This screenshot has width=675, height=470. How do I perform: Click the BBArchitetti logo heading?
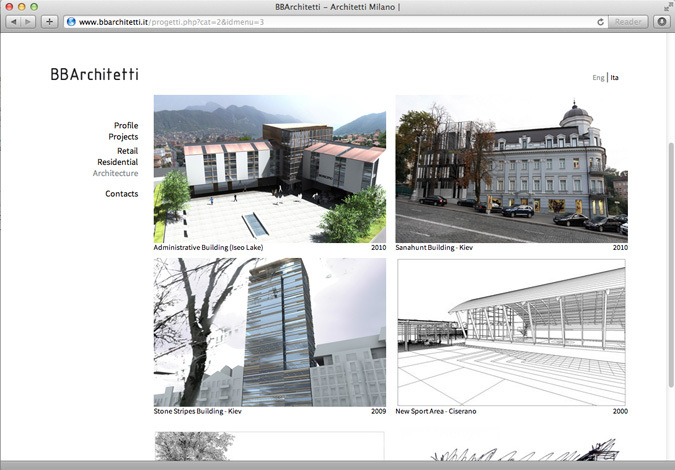pos(94,74)
